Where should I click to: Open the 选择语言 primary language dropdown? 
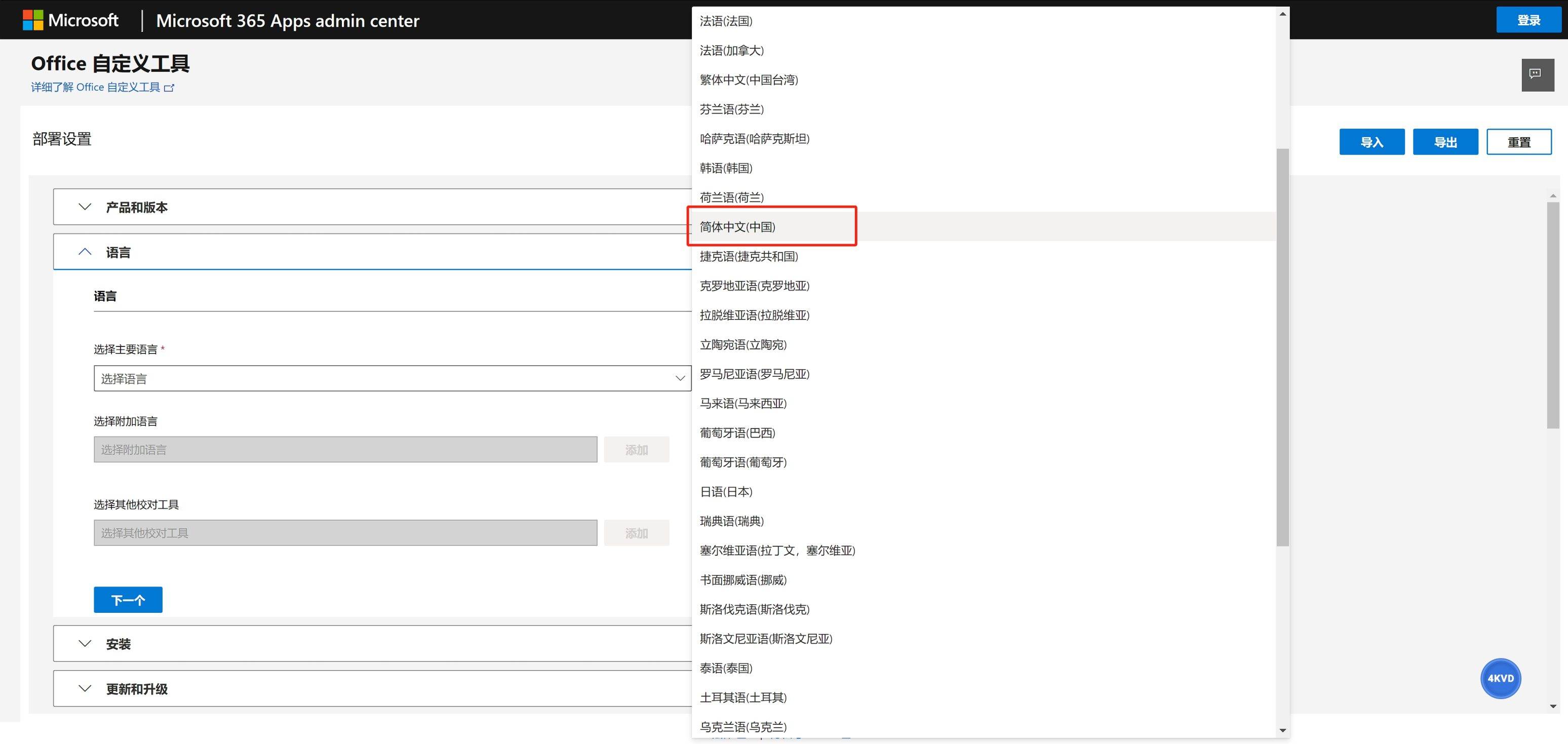coord(392,379)
